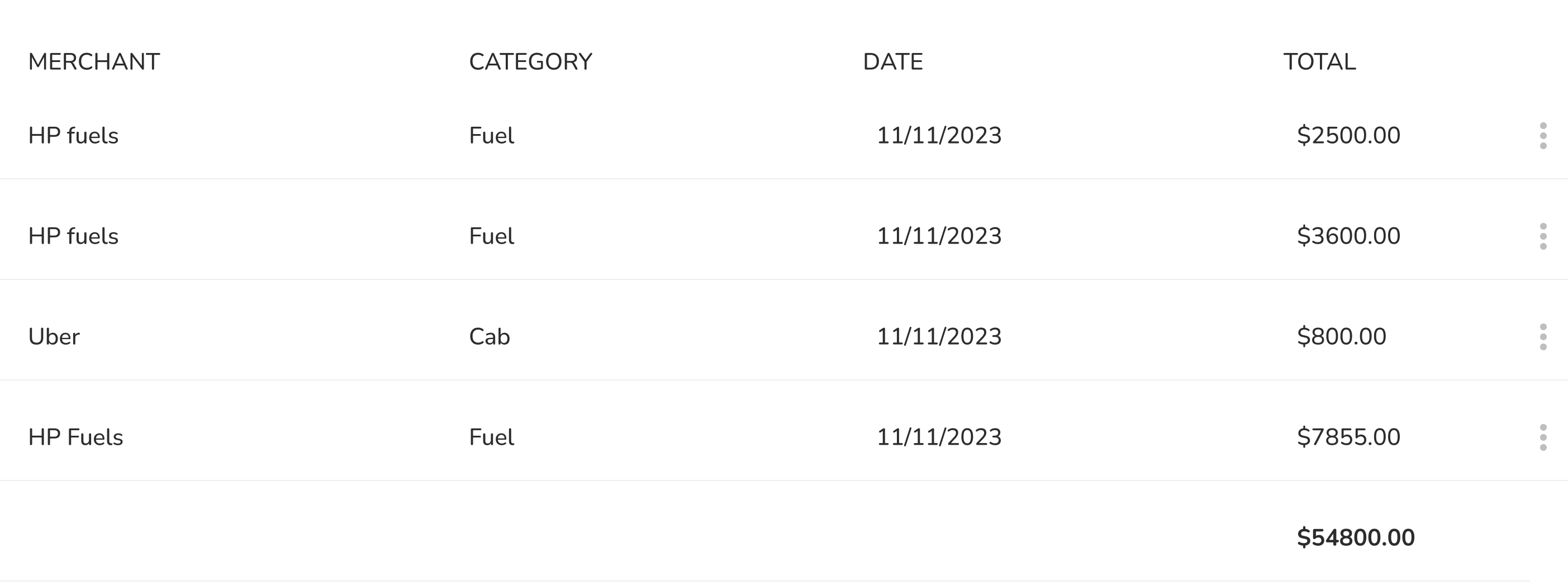
Task: Click the date in the $3600.00 row
Action: point(939,236)
